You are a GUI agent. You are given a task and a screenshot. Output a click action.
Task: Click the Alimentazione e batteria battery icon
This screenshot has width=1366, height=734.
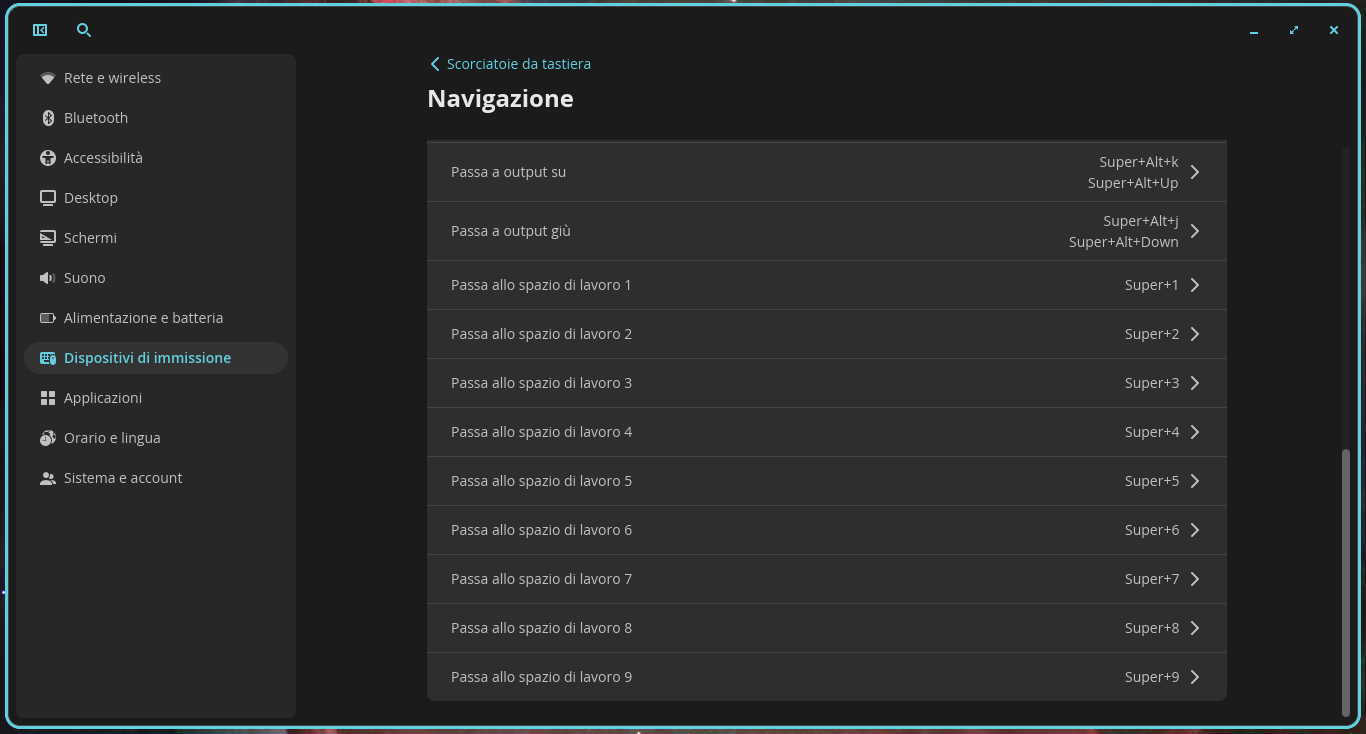(48, 318)
